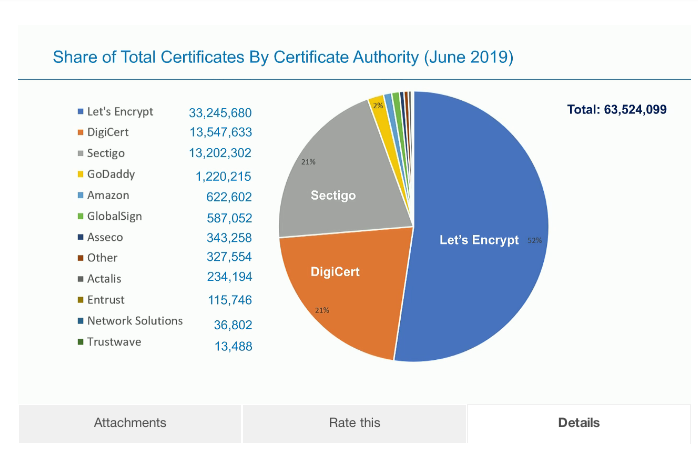Click the green GlobalSign legend swatch
This screenshot has width=698, height=457.
click(x=81, y=216)
